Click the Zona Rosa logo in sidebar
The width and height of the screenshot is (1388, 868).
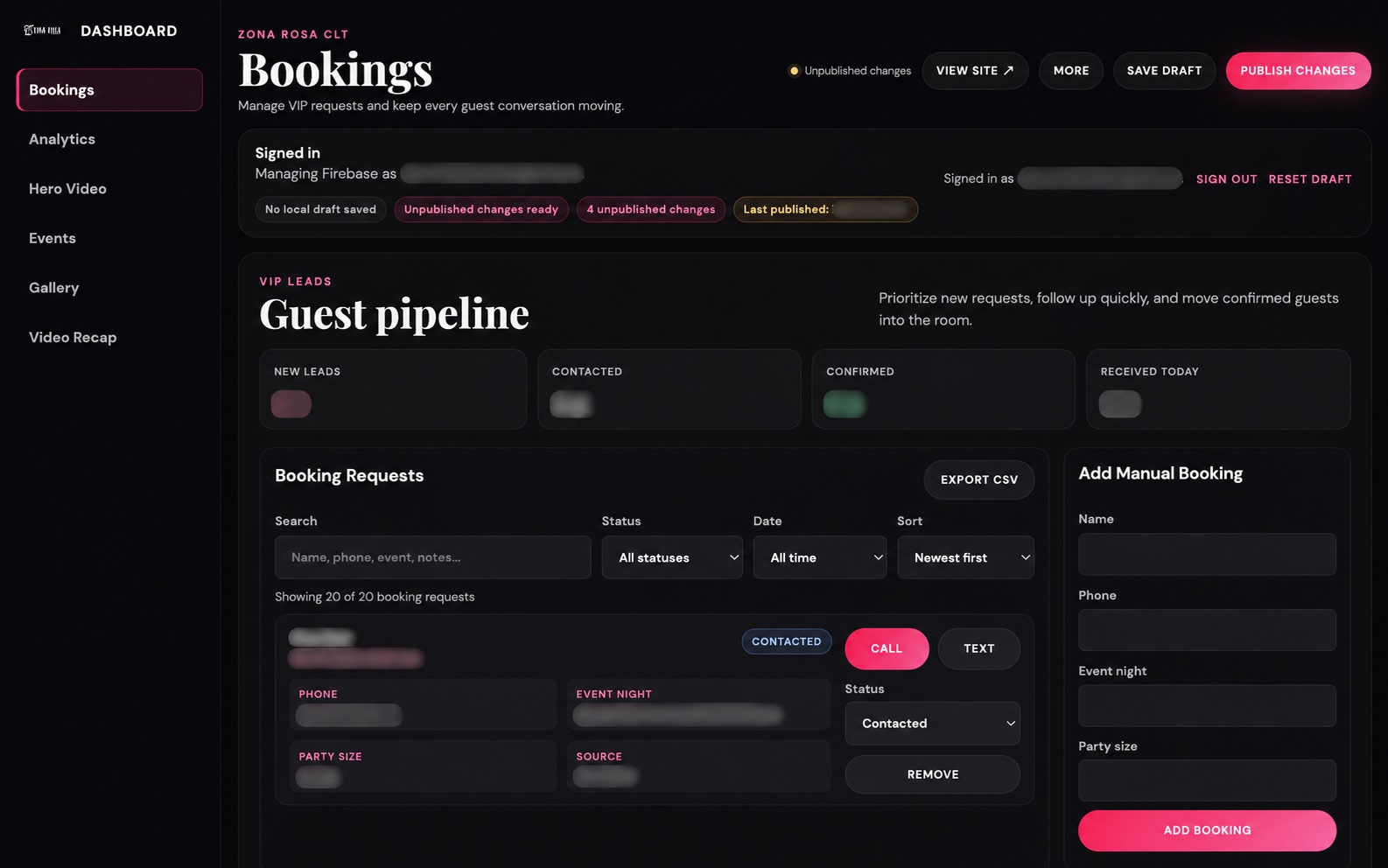[42, 31]
